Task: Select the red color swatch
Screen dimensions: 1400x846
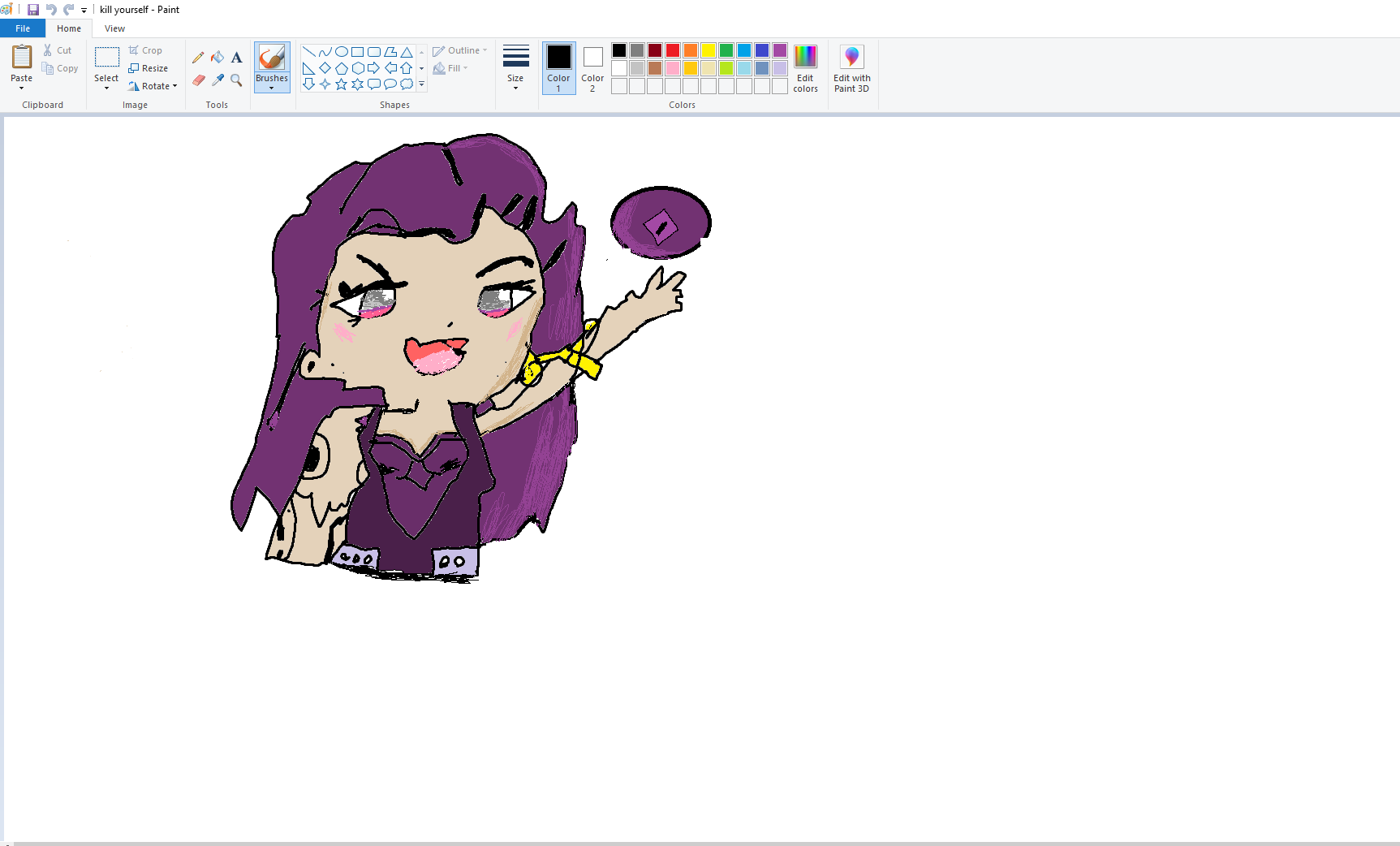Action: point(672,50)
